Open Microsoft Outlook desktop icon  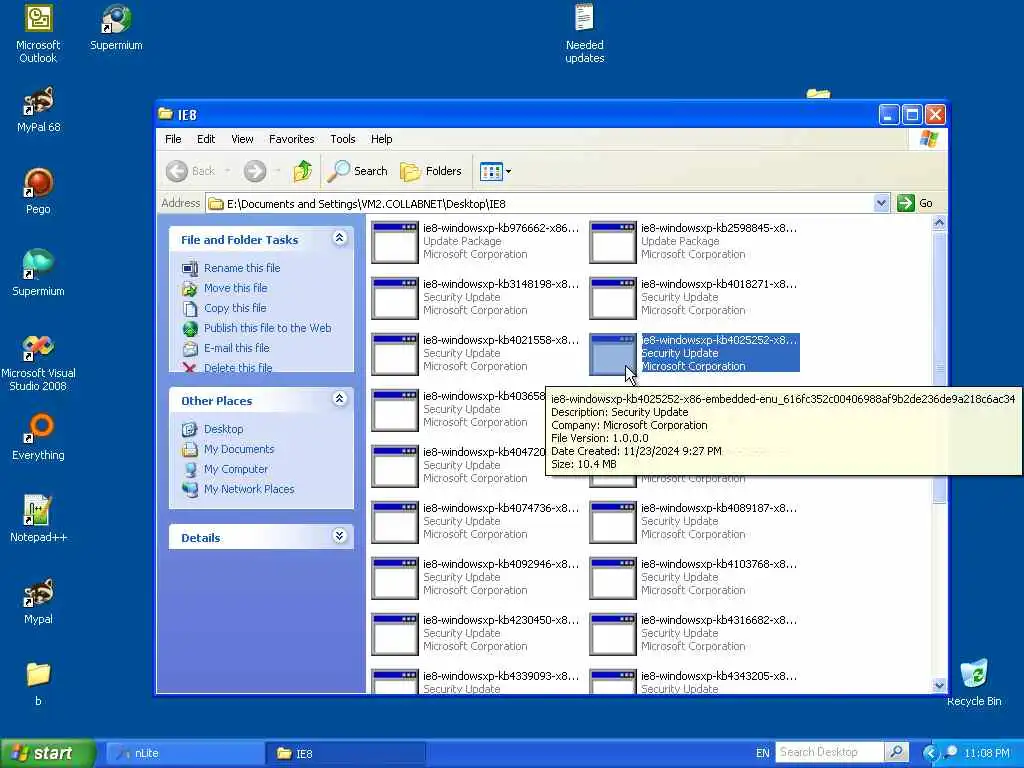pyautogui.click(x=38, y=34)
